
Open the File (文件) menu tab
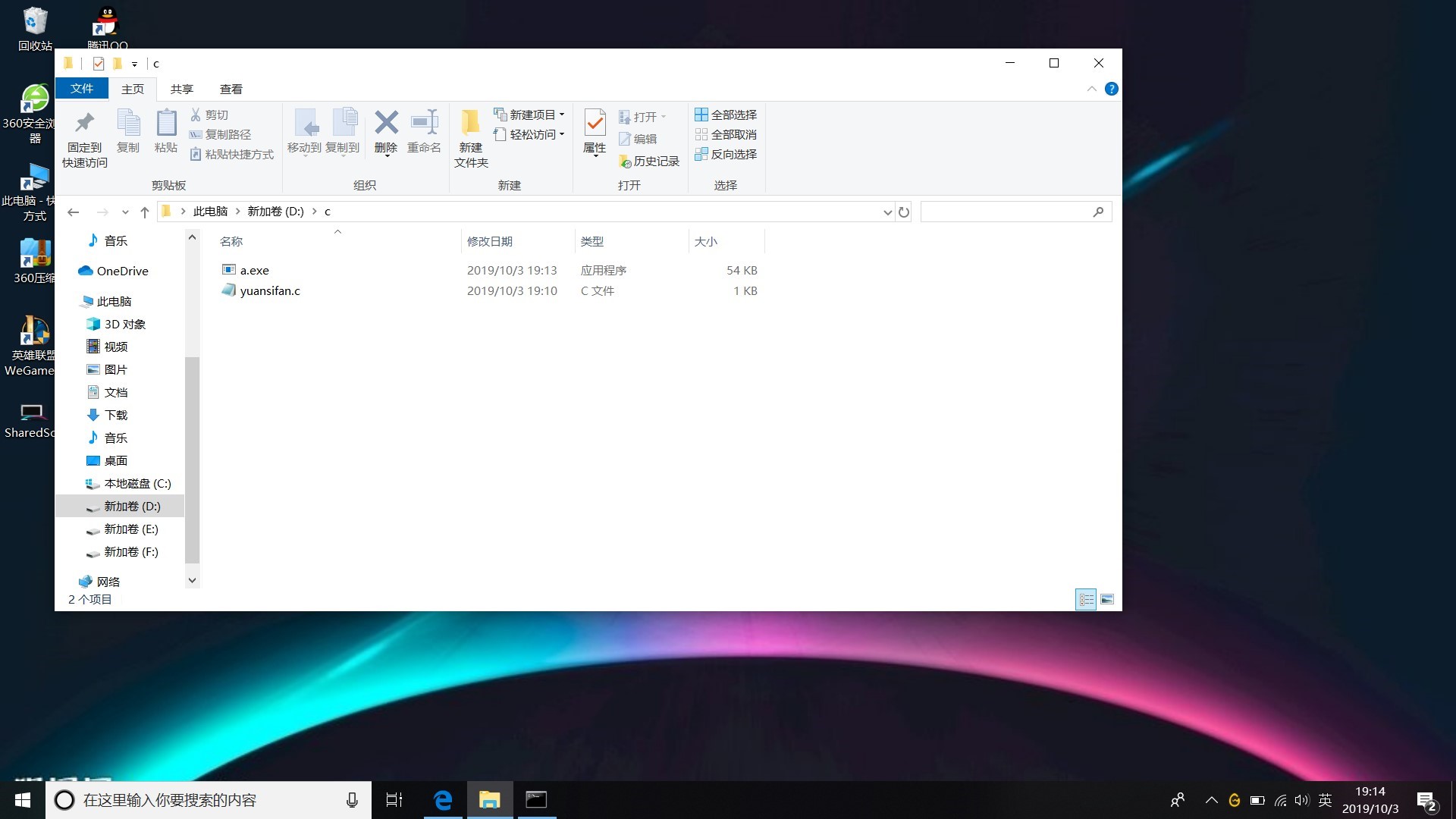(x=82, y=89)
